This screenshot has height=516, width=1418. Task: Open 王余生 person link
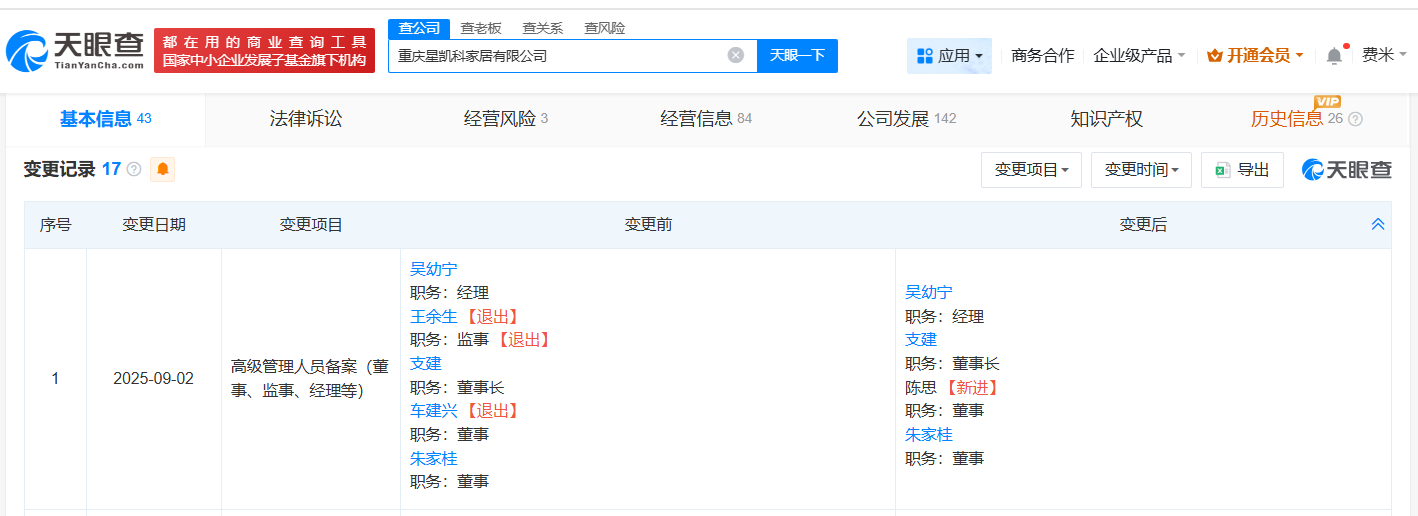pyautogui.click(x=434, y=316)
